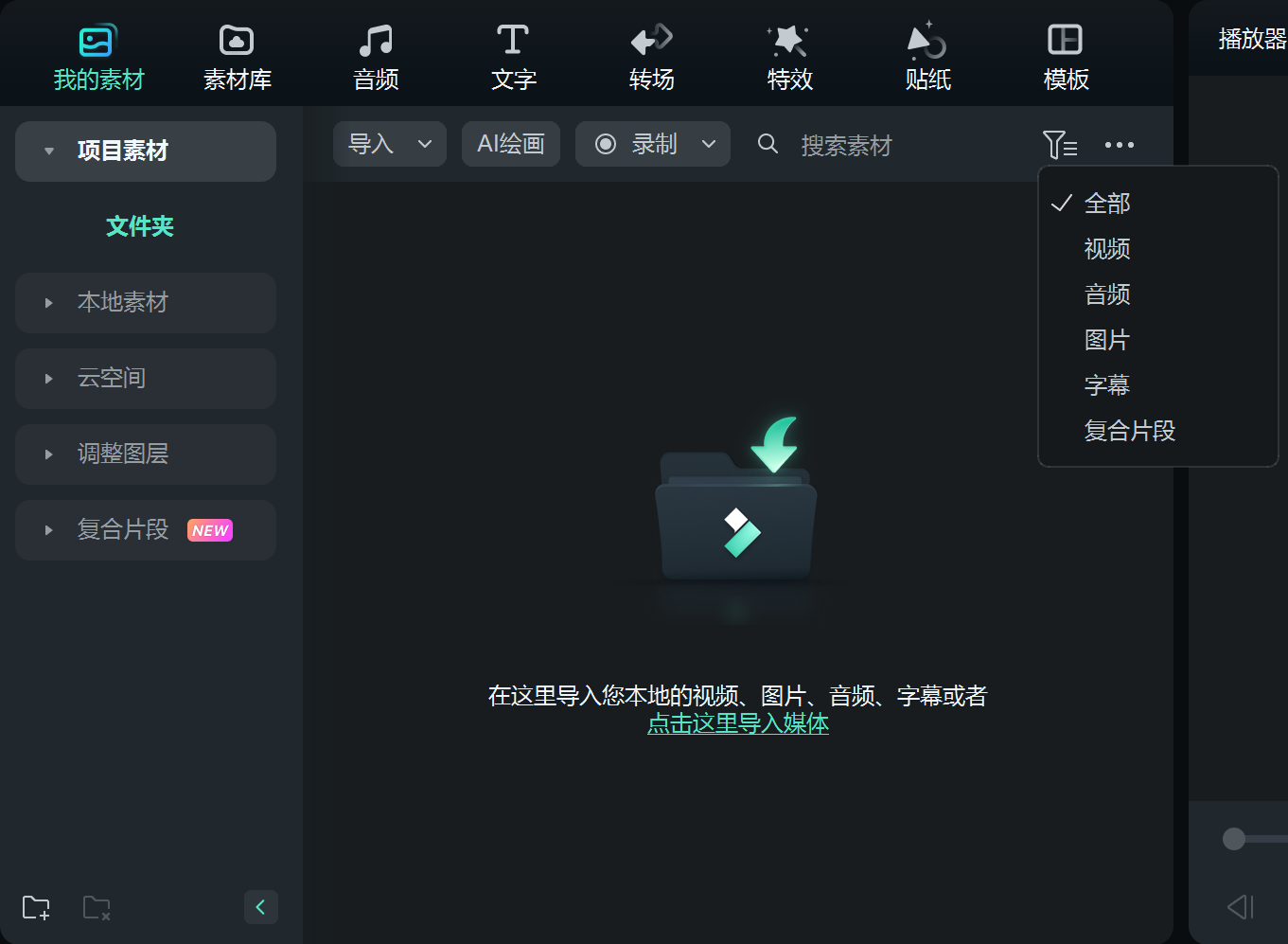Screen dimensions: 1288x944
Task: Select 字幕 in the filter menu
Action: [1106, 384]
